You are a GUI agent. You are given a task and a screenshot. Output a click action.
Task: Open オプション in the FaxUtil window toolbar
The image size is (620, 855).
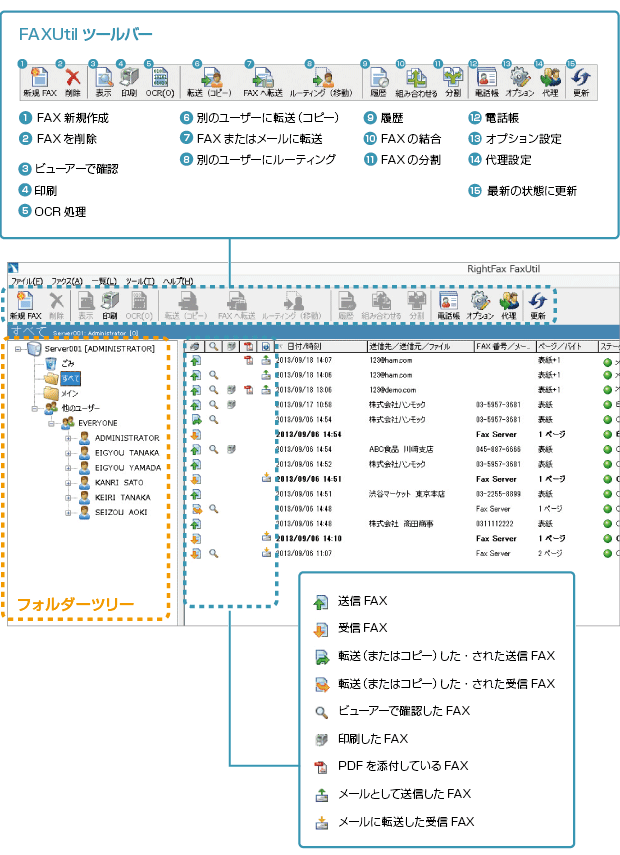480,305
